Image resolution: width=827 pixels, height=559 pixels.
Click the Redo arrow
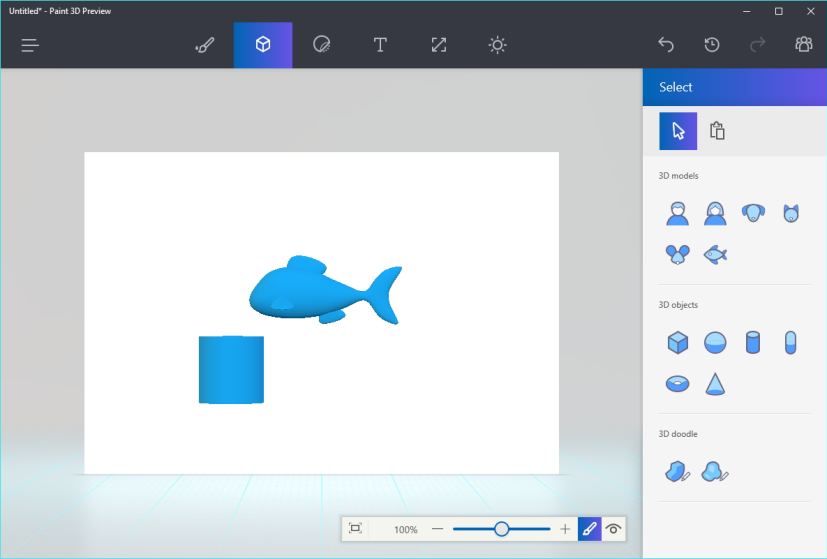[757, 45]
